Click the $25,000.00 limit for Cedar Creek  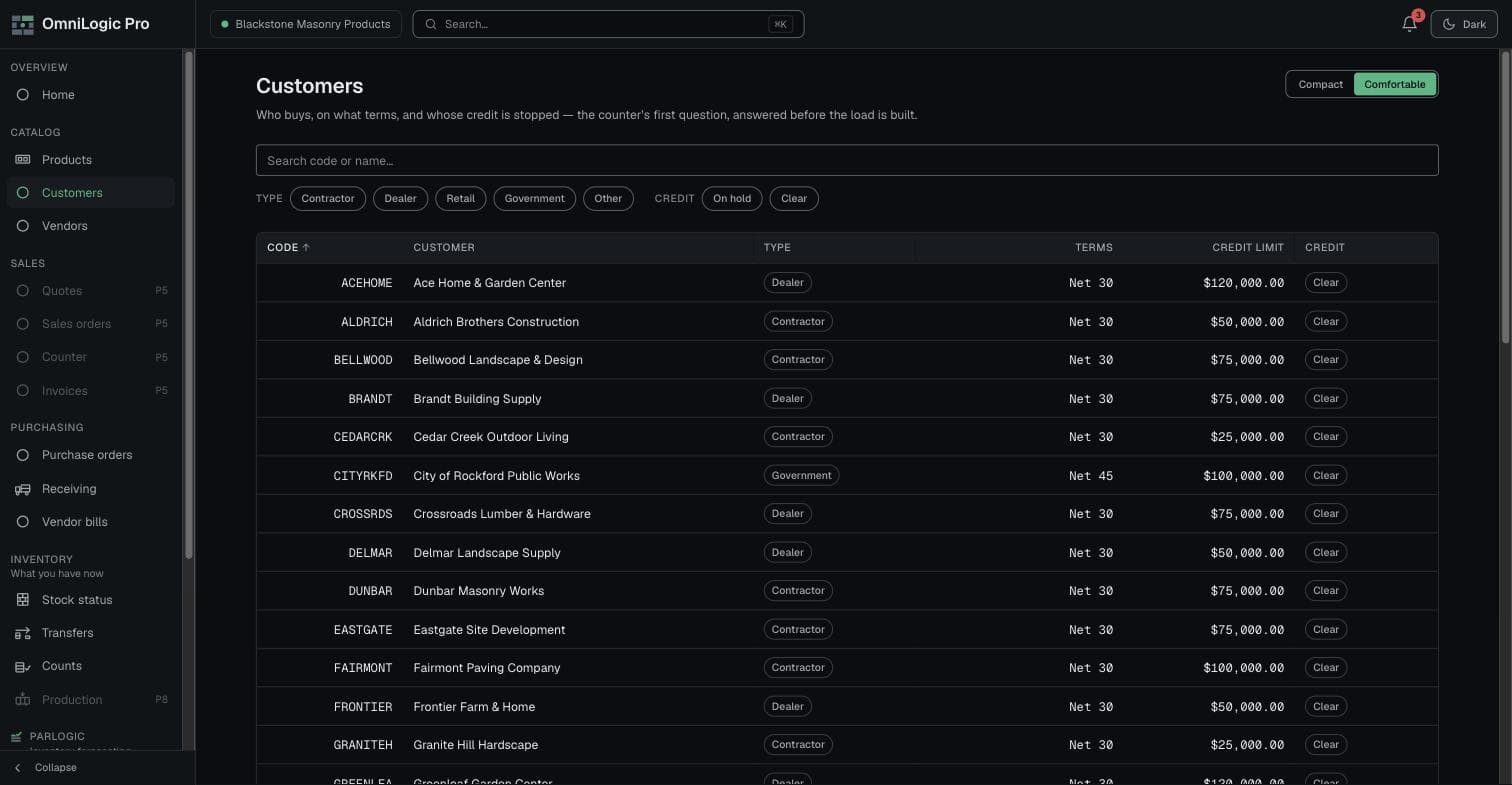tap(1248, 437)
